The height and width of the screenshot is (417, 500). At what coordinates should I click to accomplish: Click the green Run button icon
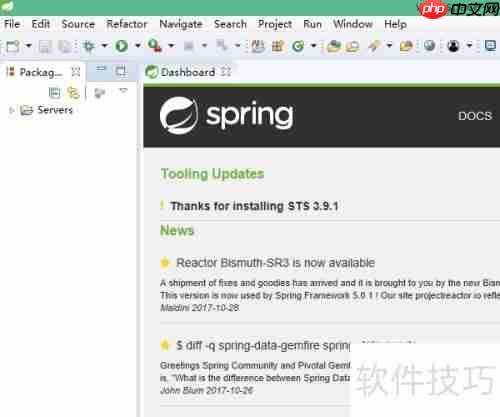122,46
